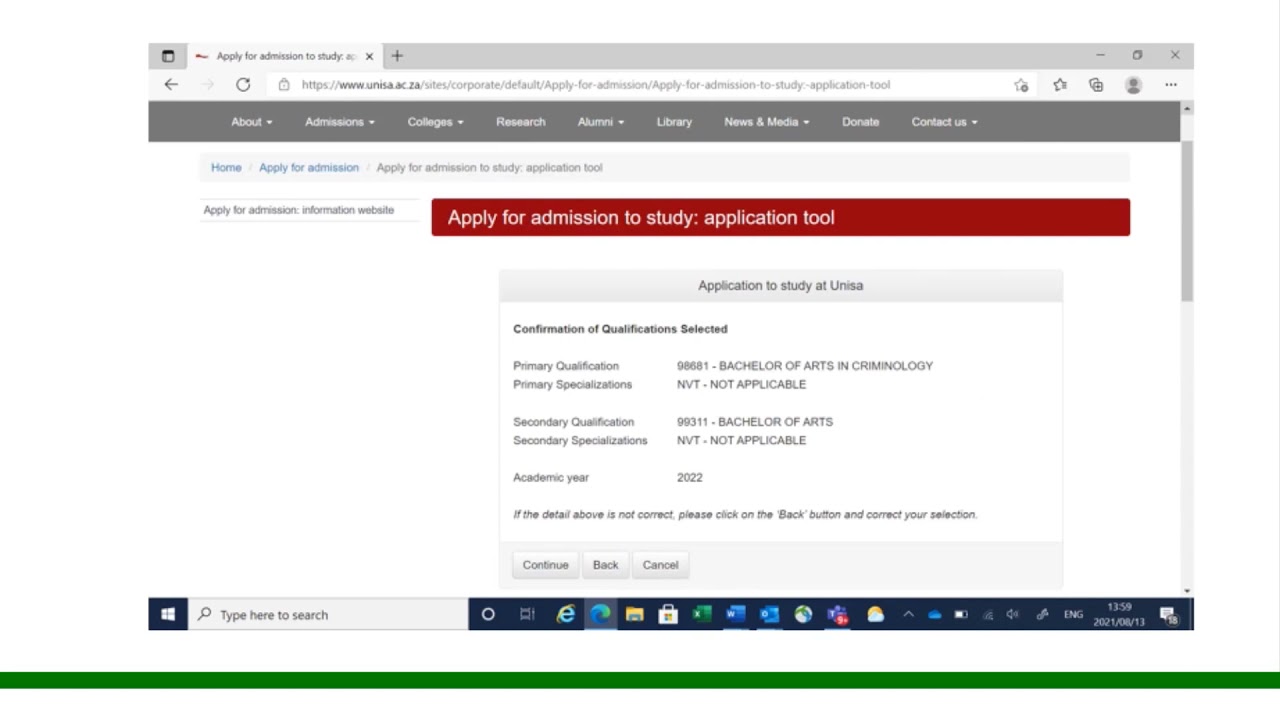
Task: Click the URL address bar
Action: (640, 85)
